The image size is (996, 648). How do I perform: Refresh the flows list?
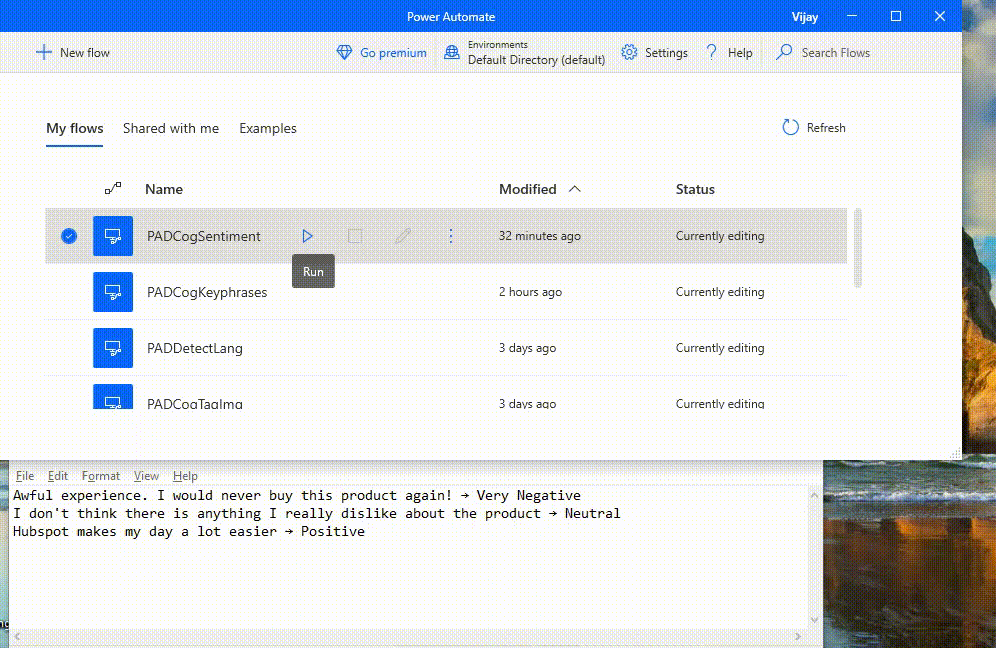(x=813, y=128)
